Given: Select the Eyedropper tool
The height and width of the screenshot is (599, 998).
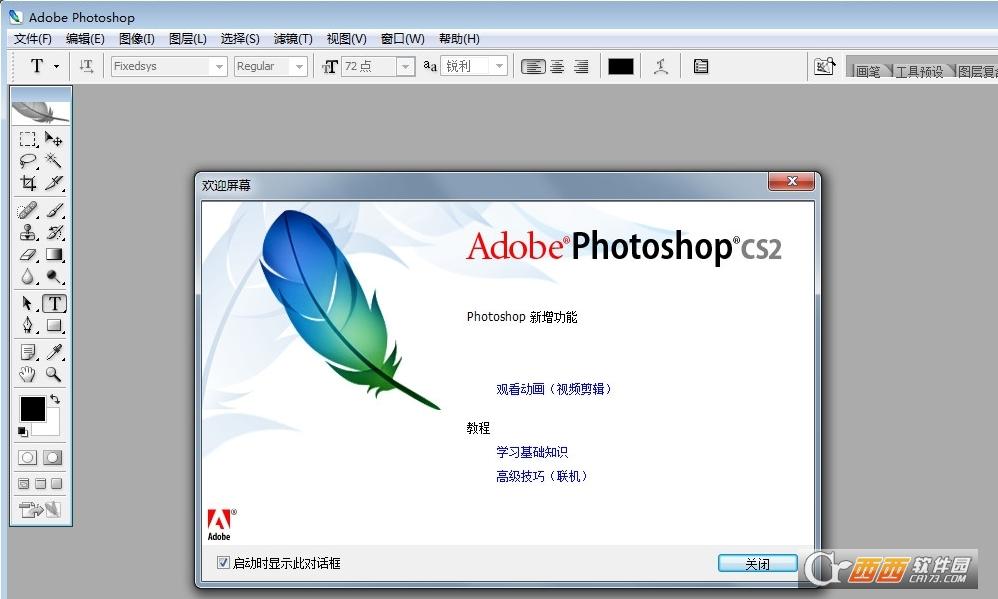Looking at the screenshot, I should pos(54,352).
